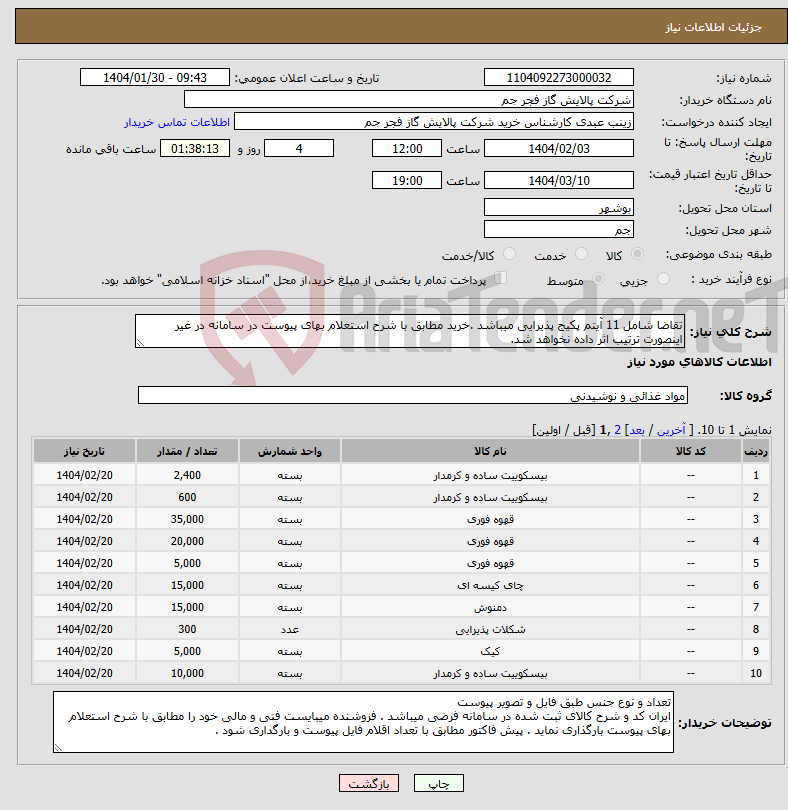This screenshot has width=788, height=810.
Task: Click the چاپ print button
Action: coord(439,783)
